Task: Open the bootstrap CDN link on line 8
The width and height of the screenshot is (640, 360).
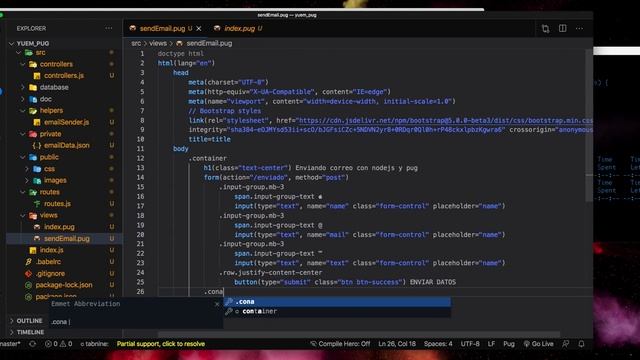Action: tap(445, 120)
